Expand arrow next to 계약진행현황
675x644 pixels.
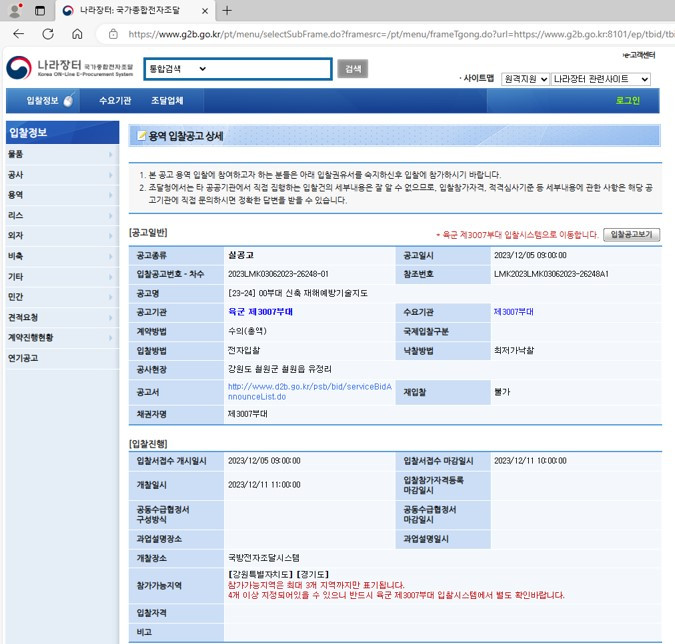click(111, 337)
